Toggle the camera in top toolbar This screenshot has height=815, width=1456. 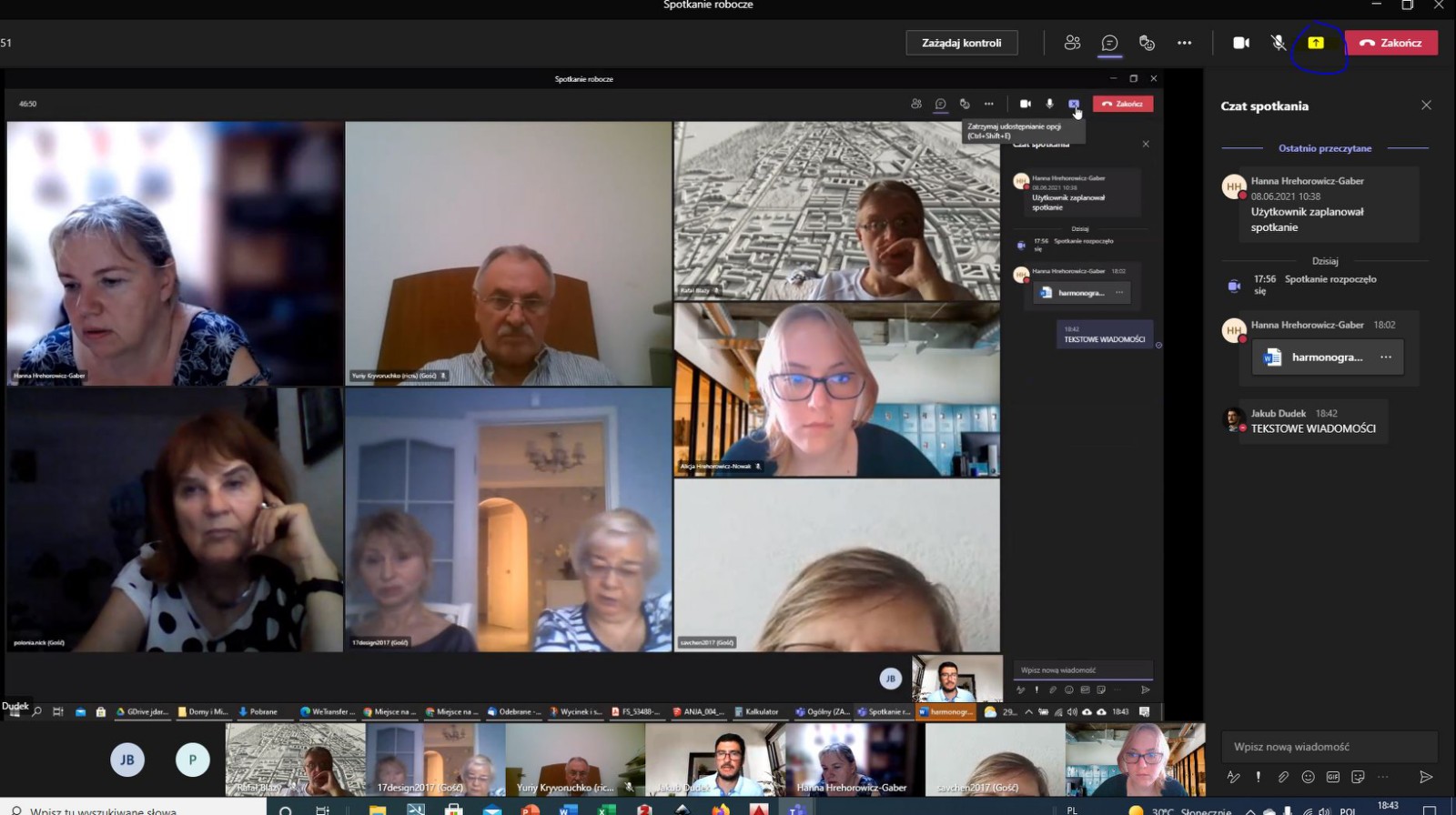[1241, 43]
